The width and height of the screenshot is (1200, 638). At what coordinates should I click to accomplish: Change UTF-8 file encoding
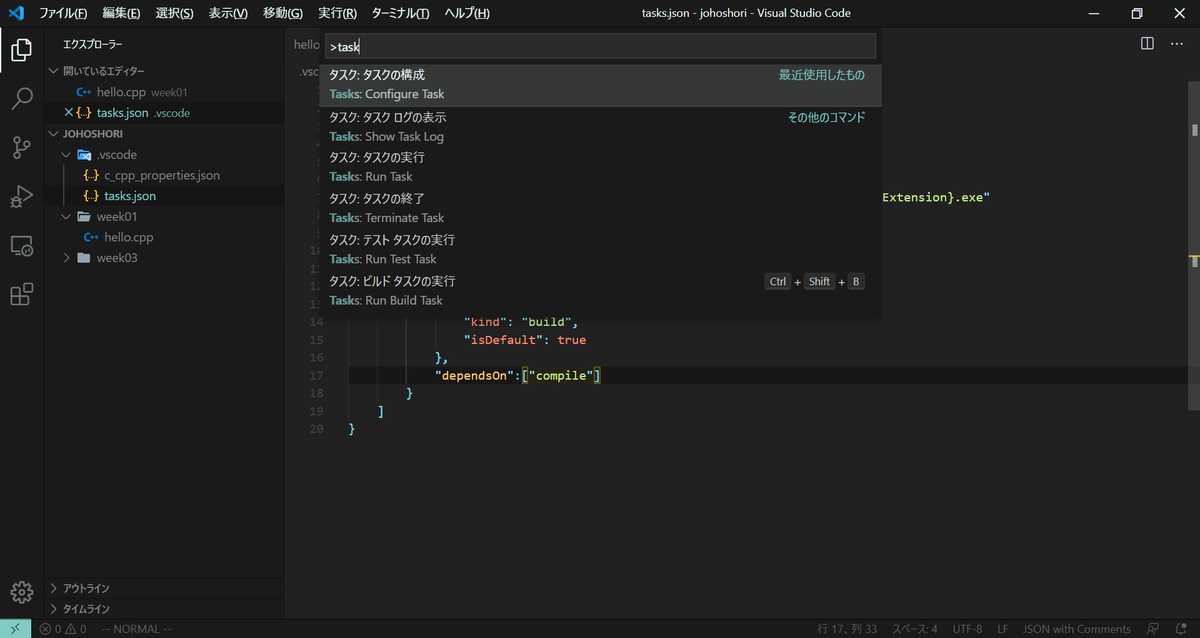click(967, 629)
